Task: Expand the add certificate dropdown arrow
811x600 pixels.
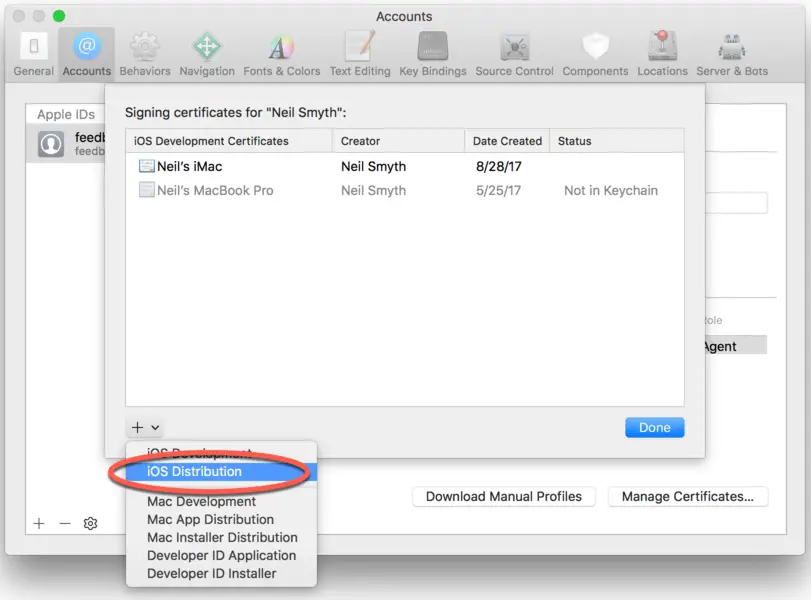Action: [x=153, y=426]
